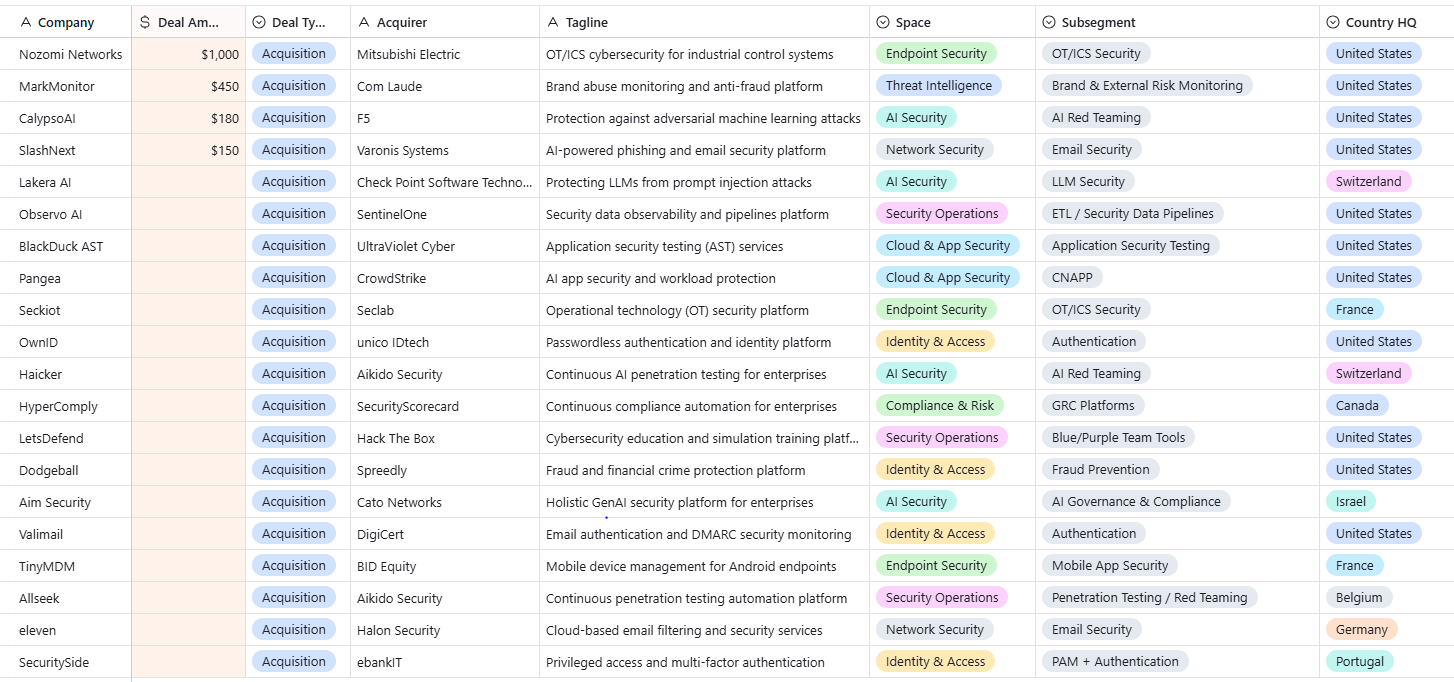Select the $150 deal amount cell
The image size is (1454, 682).
click(189, 150)
